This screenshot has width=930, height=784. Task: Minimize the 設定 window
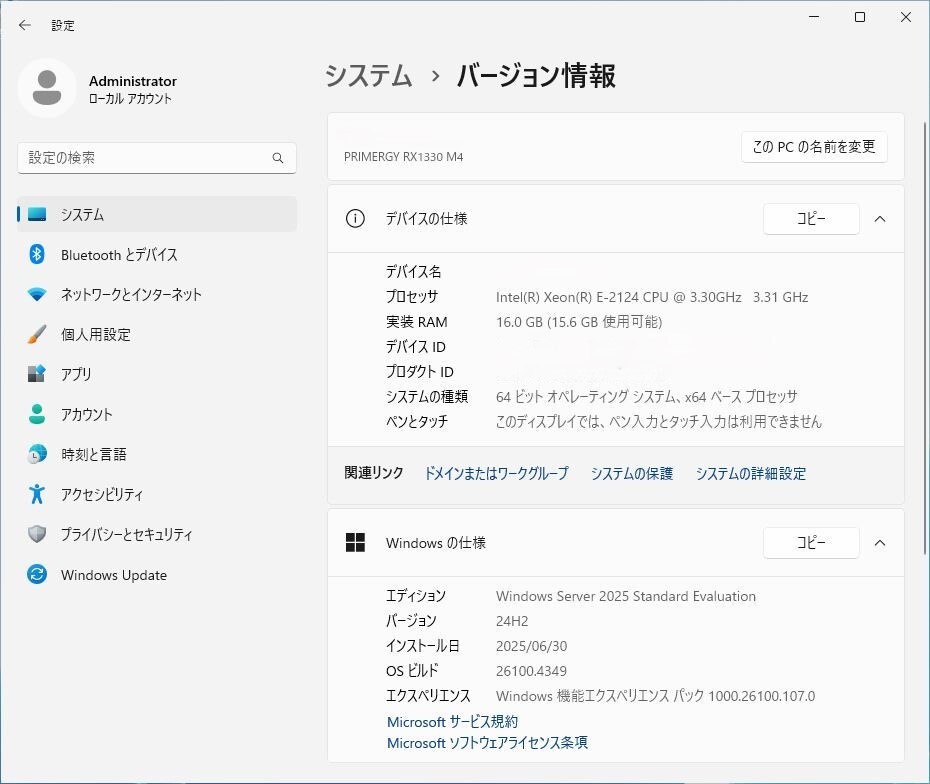[814, 17]
